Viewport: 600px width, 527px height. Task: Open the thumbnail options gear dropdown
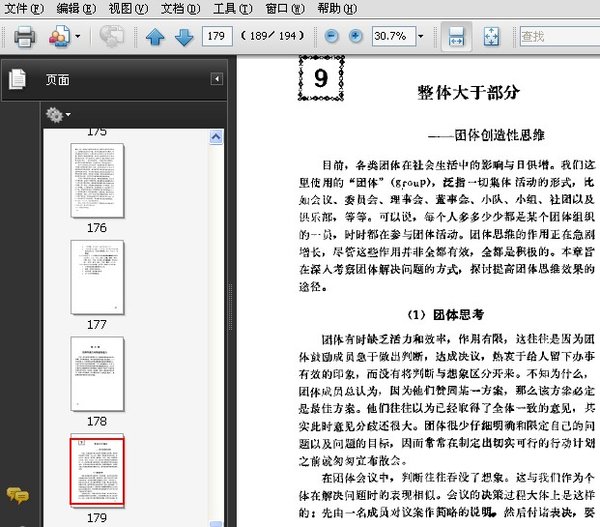[x=58, y=115]
